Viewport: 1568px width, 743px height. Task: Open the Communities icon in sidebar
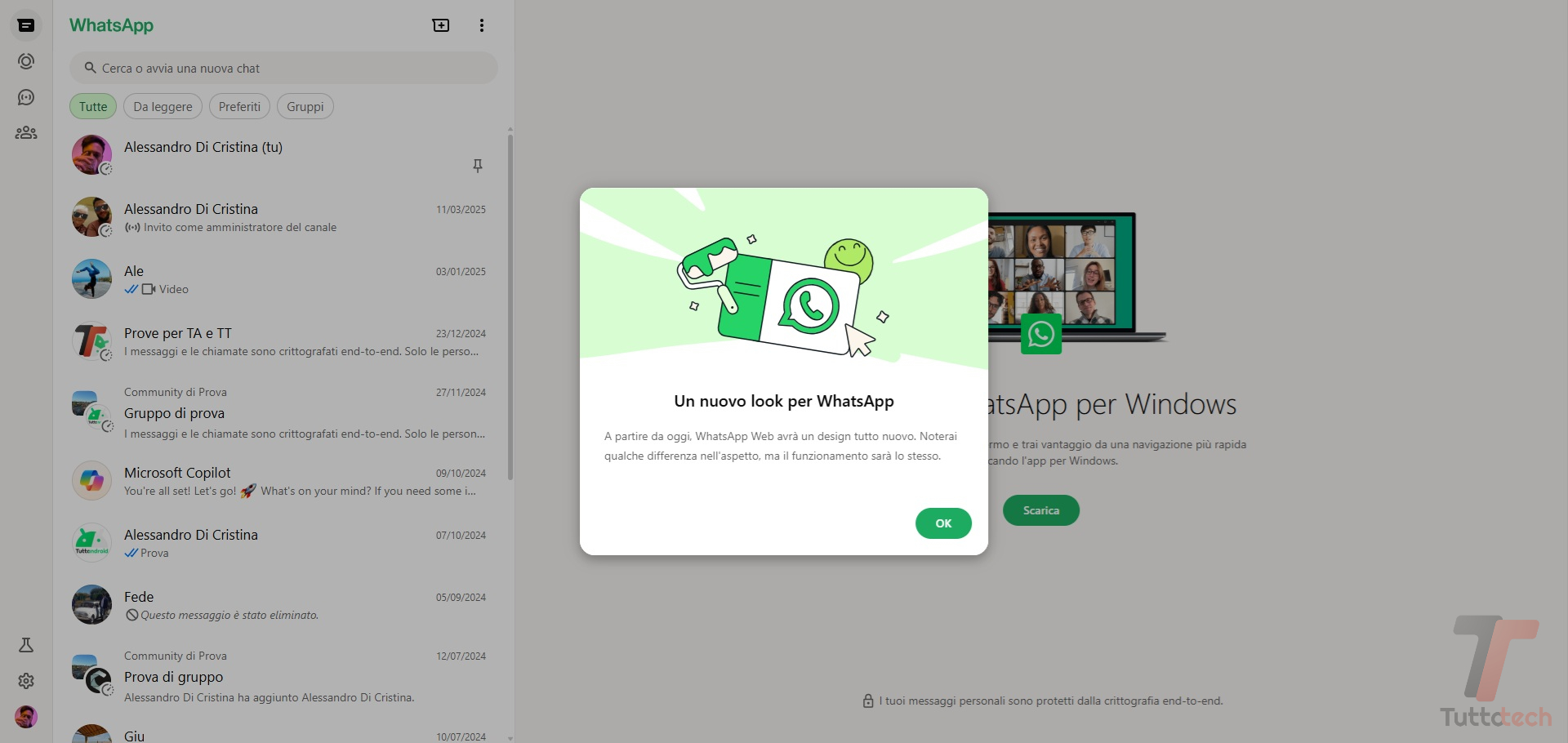26,133
